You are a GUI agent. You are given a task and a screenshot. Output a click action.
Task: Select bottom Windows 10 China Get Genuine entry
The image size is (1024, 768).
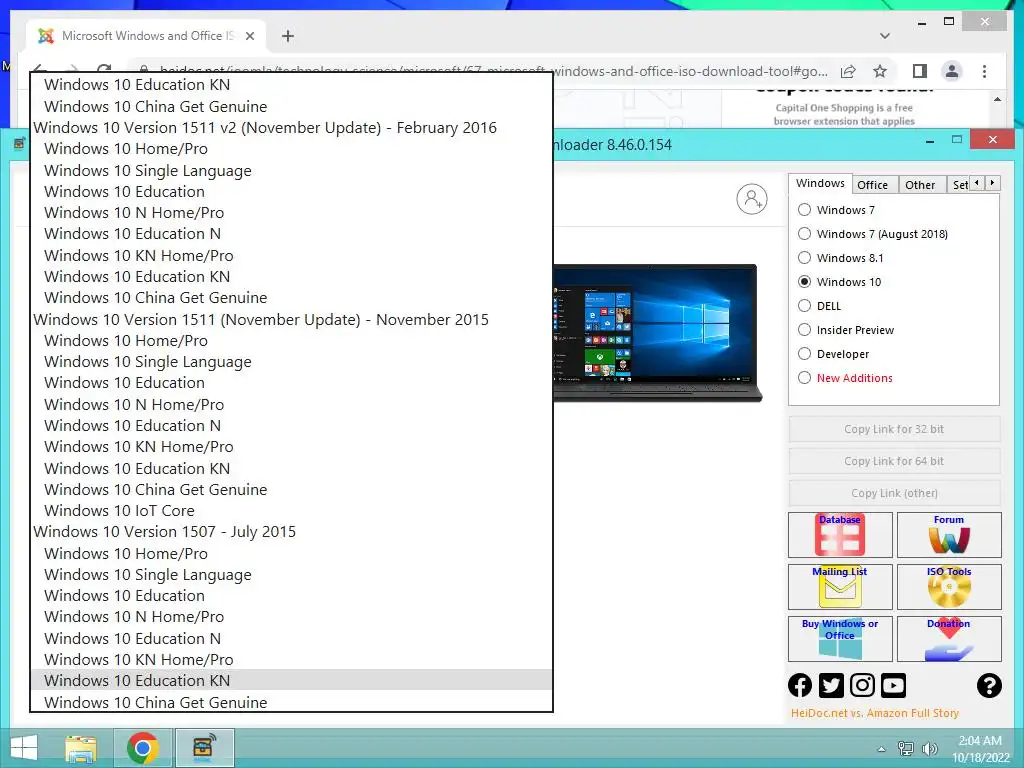pos(291,702)
